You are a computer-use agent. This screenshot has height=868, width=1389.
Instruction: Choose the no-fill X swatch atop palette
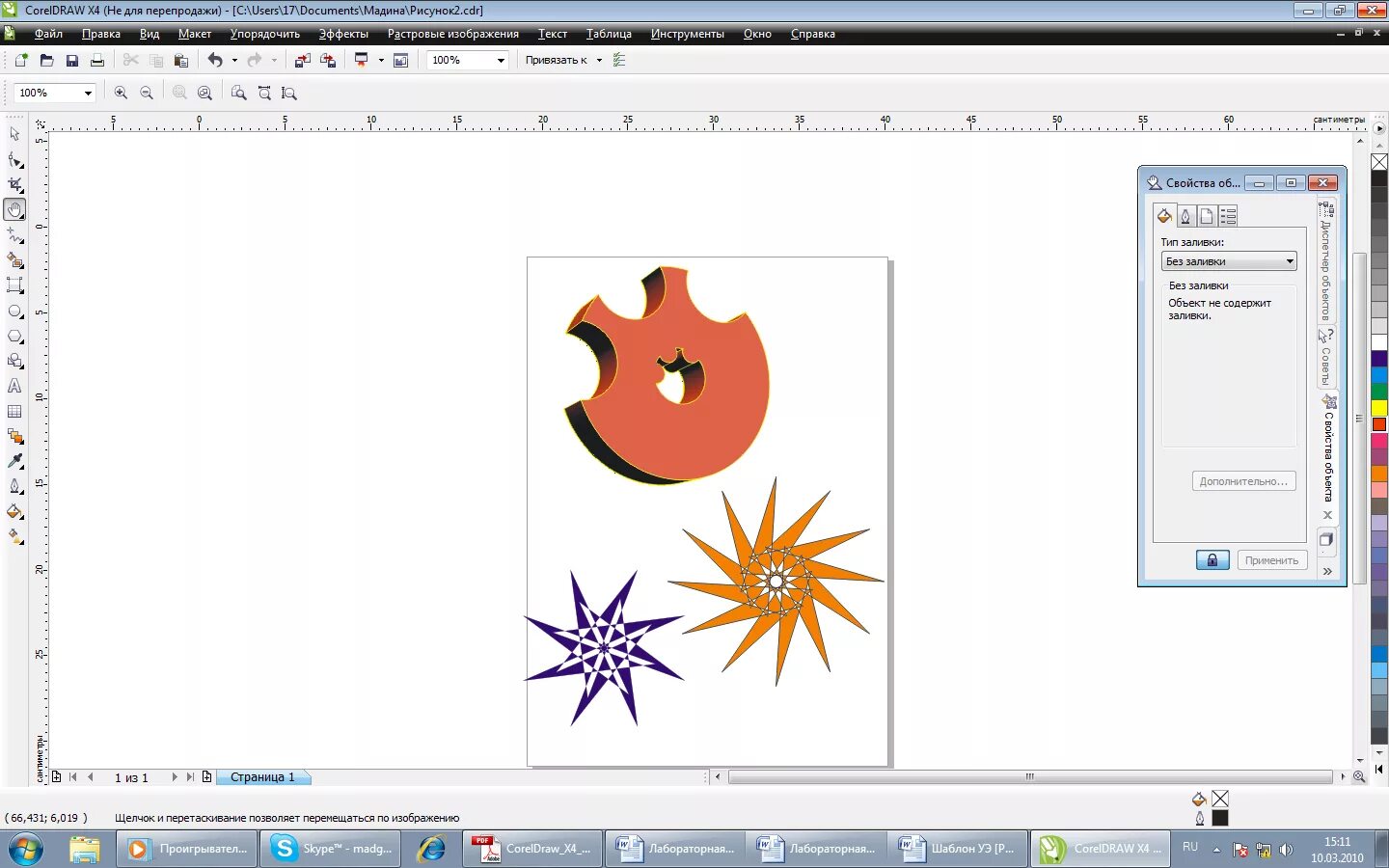tap(1379, 162)
